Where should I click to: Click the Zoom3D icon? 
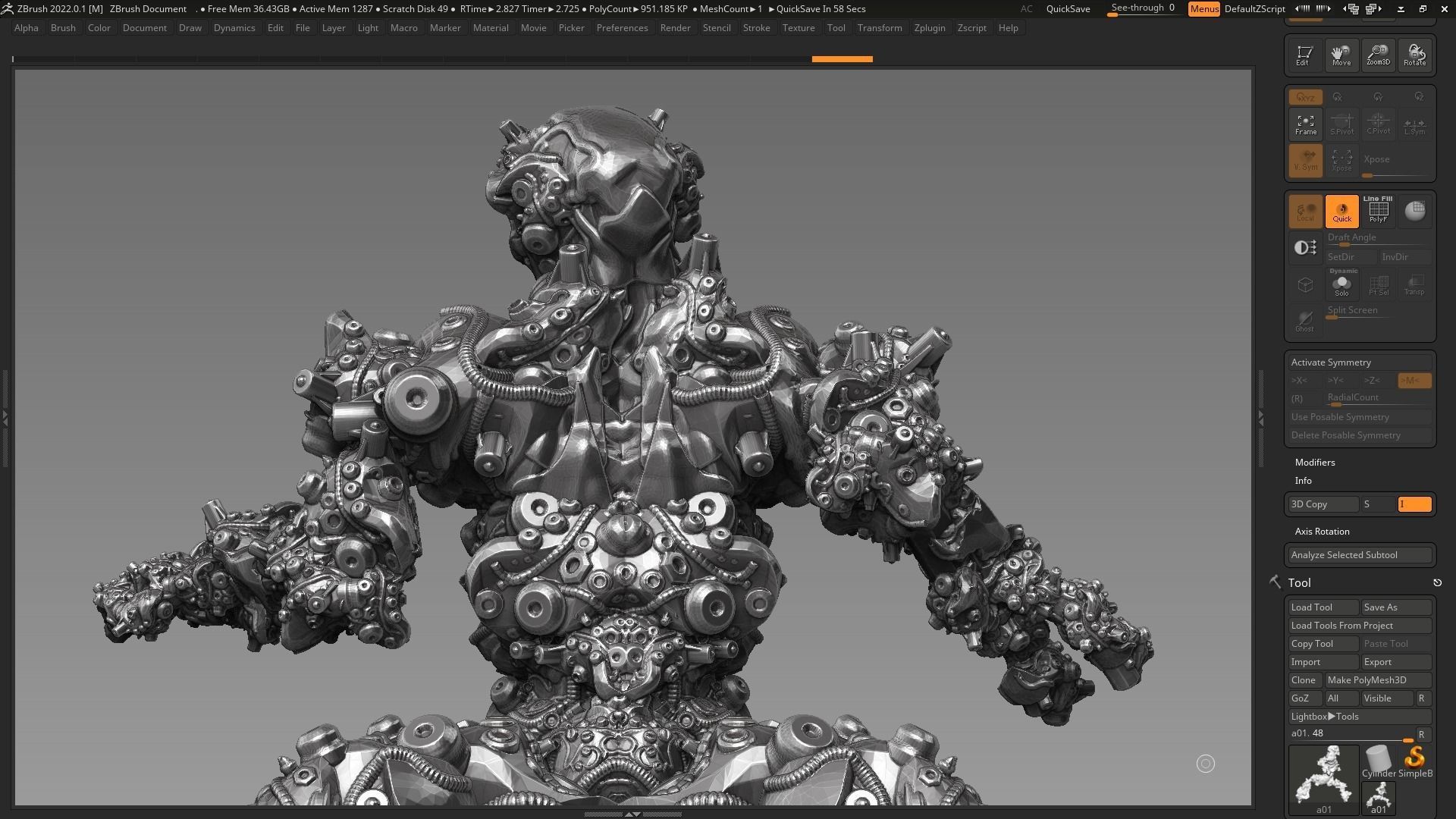click(1378, 55)
